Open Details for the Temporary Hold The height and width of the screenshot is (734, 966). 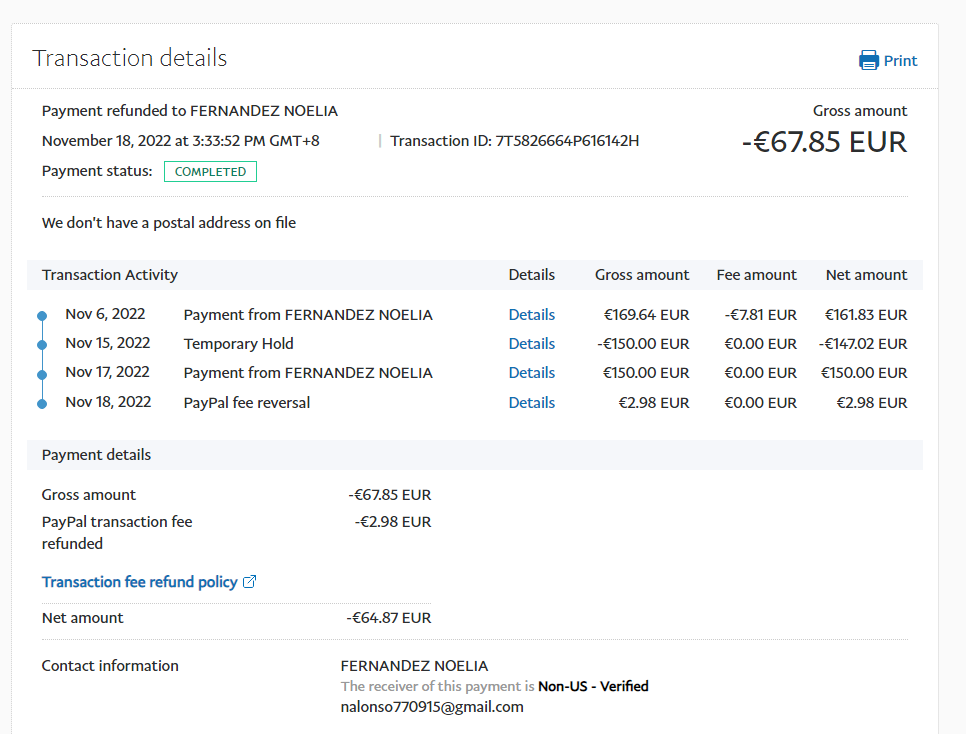pos(531,344)
